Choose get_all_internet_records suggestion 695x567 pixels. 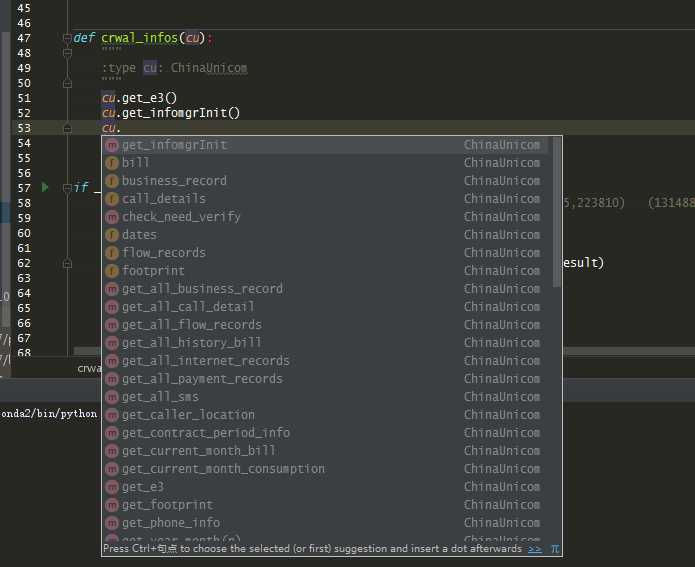point(325,361)
